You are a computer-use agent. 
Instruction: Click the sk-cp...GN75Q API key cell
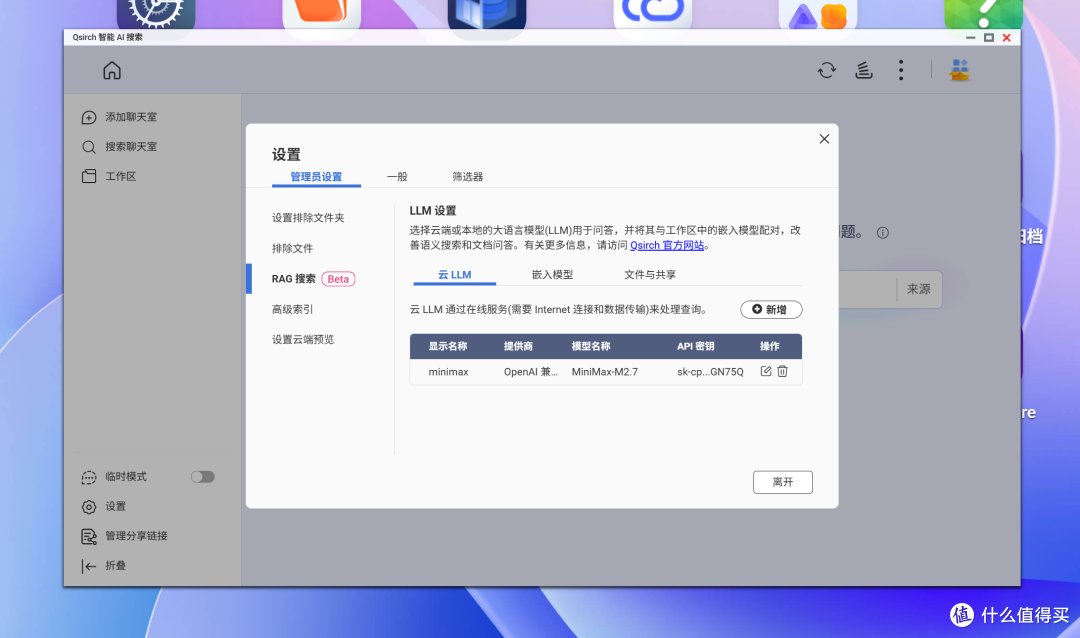click(710, 372)
